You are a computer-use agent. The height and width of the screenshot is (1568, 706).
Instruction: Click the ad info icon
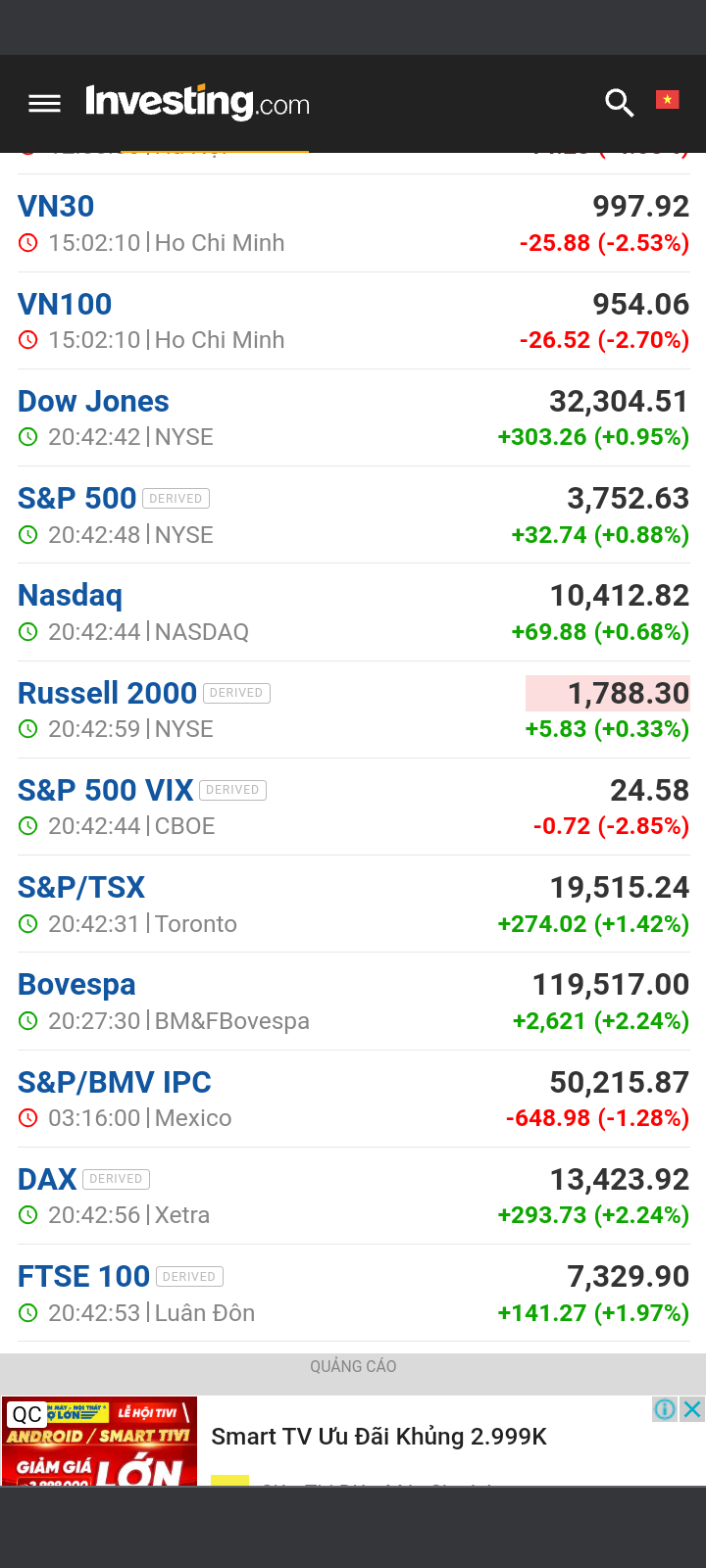pos(665,1409)
